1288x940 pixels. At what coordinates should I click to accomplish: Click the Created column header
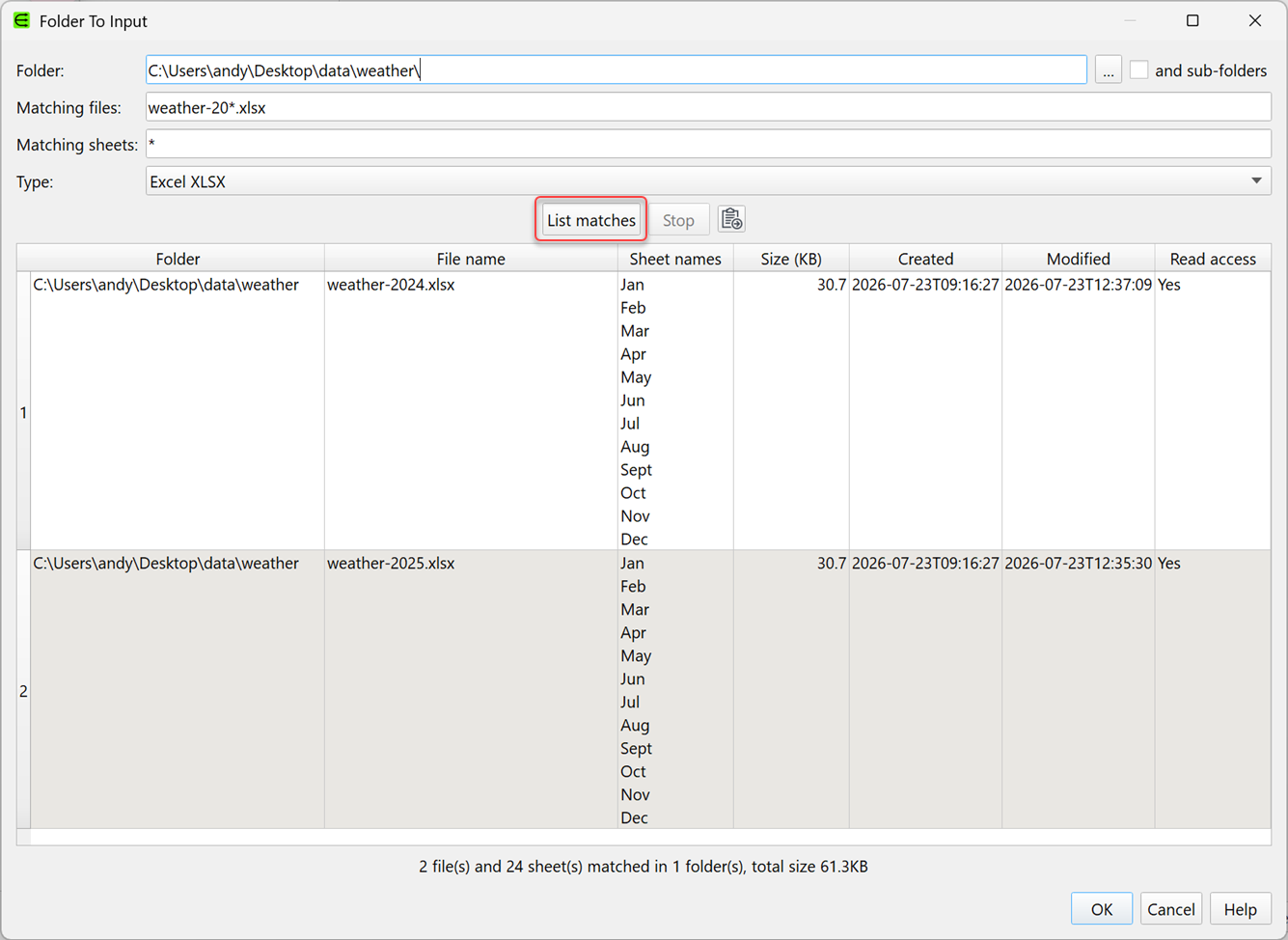click(925, 259)
